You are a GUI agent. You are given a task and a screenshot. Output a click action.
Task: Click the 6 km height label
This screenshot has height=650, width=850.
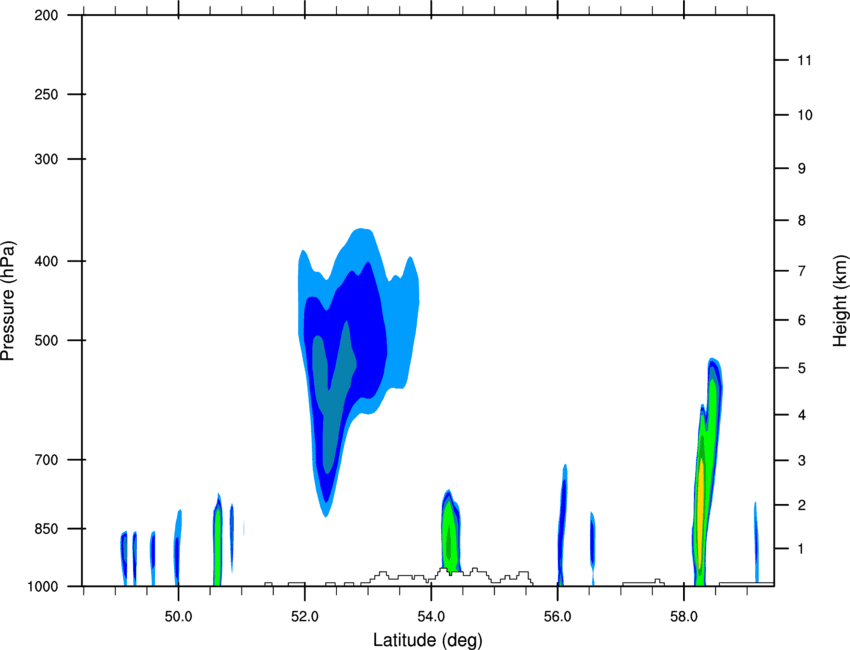801,320
